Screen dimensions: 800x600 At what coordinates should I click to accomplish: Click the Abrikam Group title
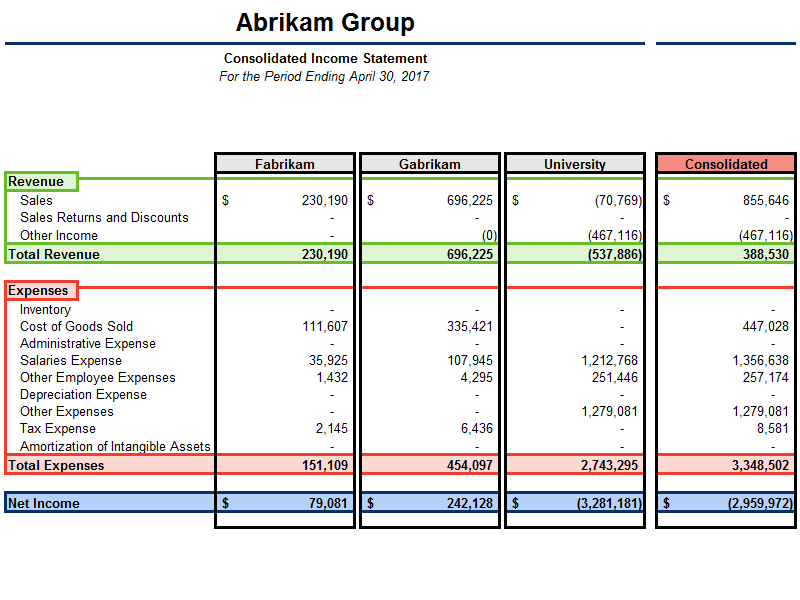tap(325, 22)
